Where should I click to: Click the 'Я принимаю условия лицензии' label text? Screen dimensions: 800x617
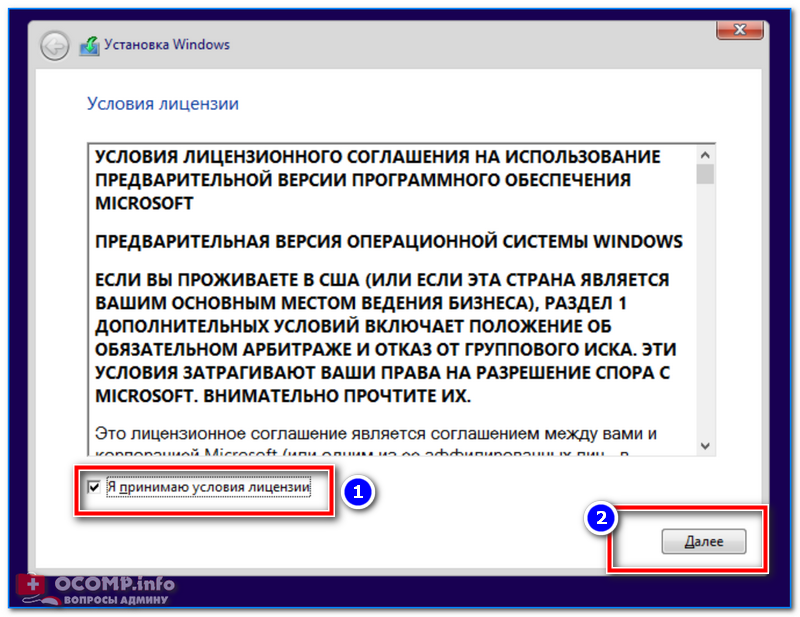click(209, 487)
